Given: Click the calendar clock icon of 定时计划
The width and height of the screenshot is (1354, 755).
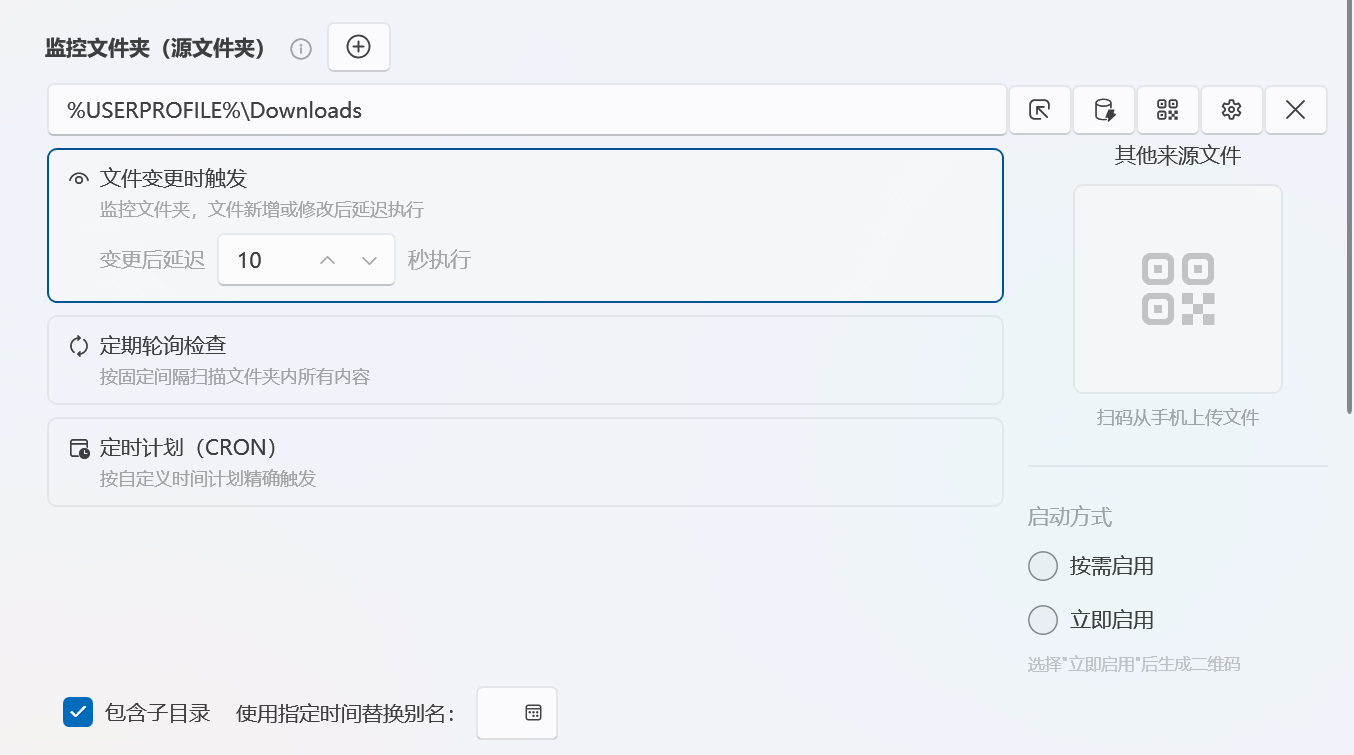Looking at the screenshot, I should 79,448.
